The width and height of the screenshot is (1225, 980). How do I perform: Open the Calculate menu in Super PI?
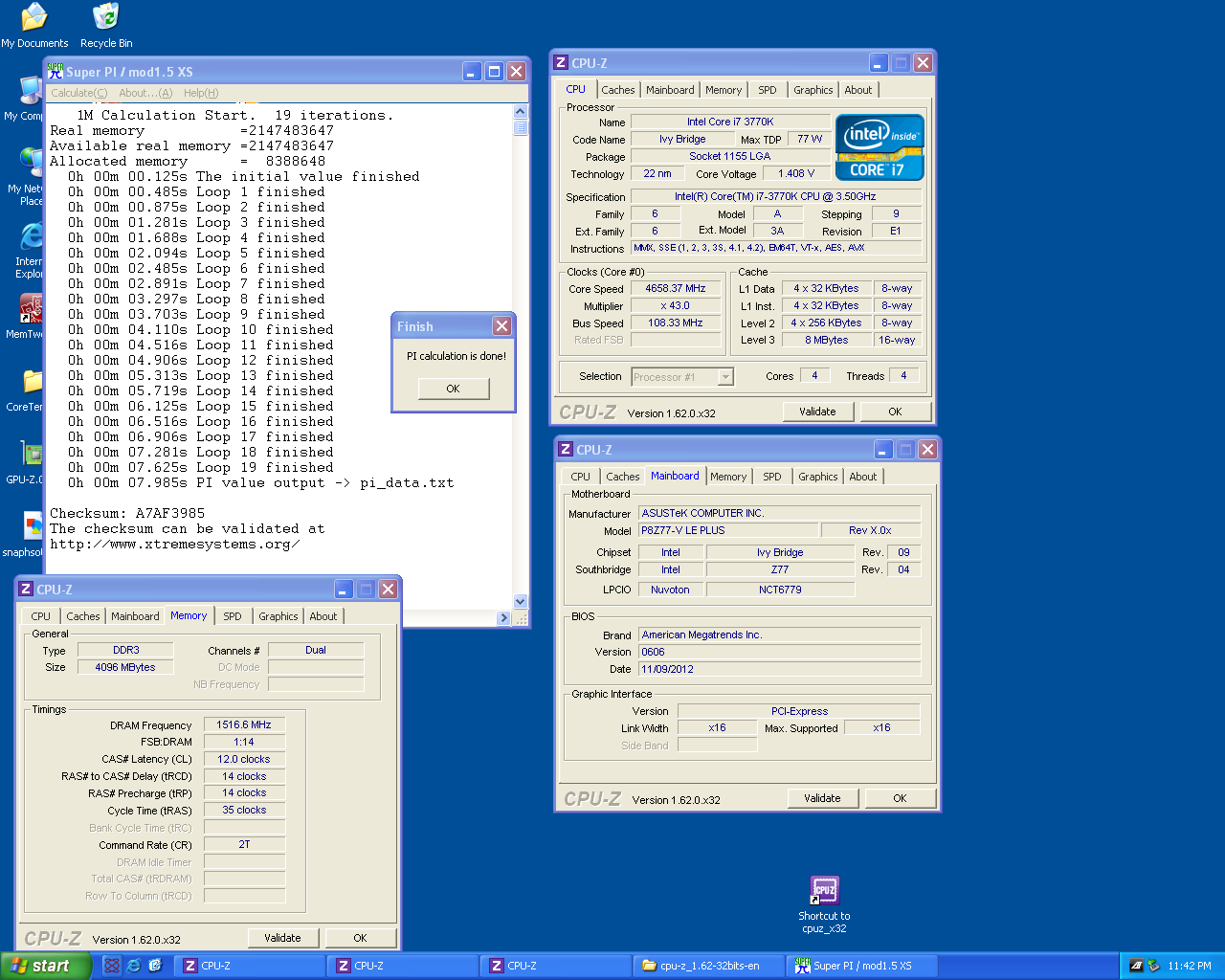[x=78, y=93]
